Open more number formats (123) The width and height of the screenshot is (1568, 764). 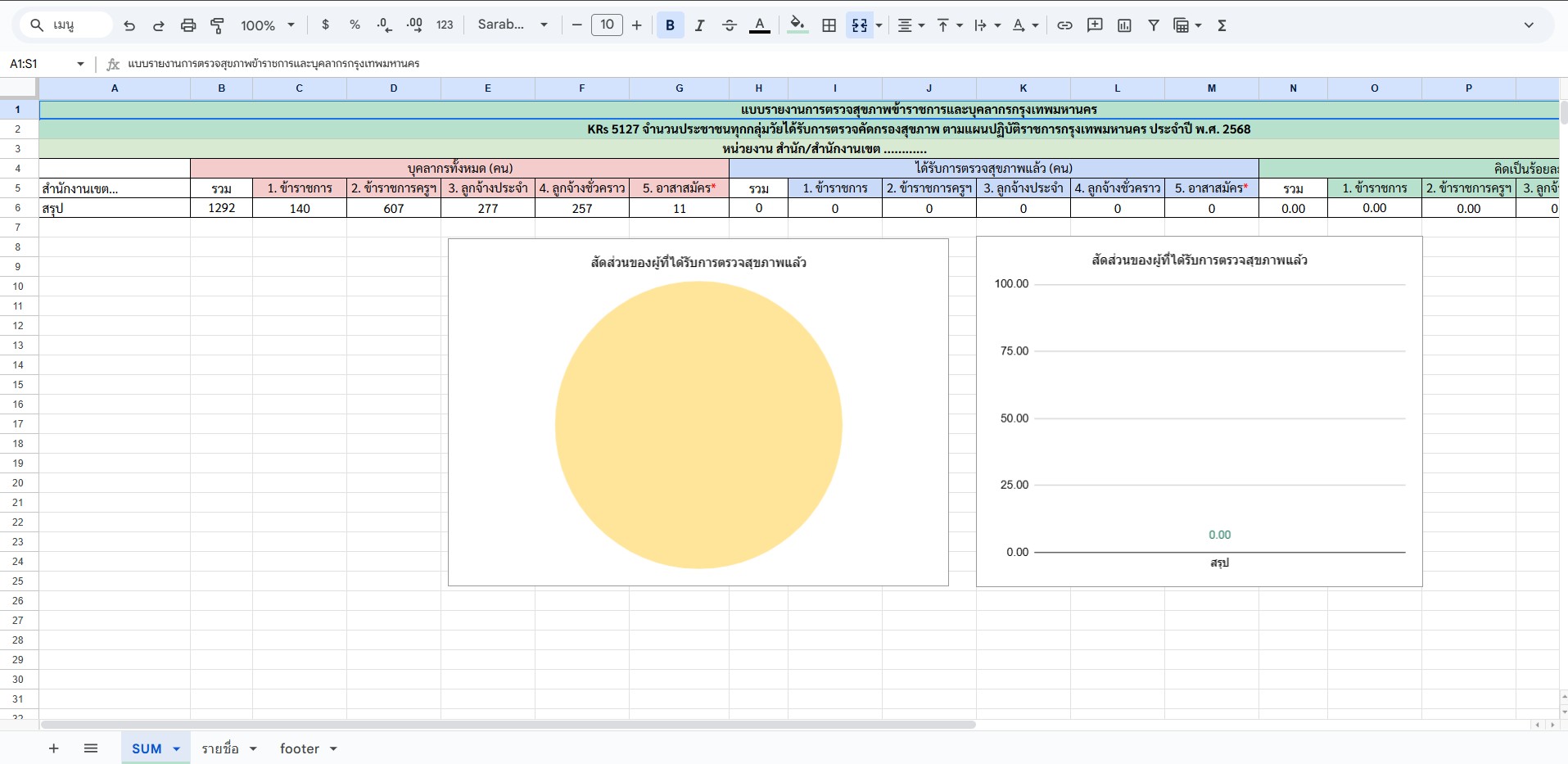coord(445,25)
